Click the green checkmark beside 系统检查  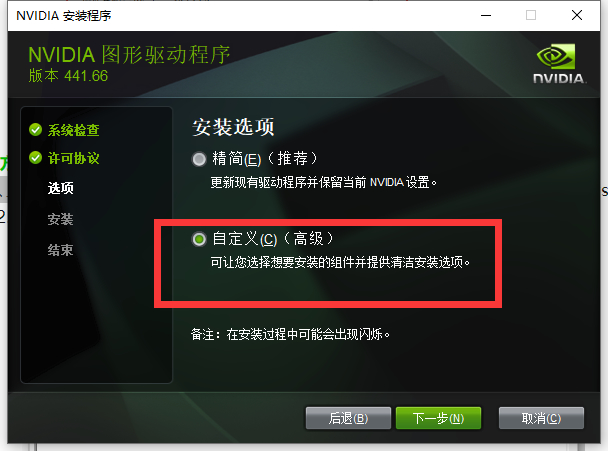coord(35,130)
